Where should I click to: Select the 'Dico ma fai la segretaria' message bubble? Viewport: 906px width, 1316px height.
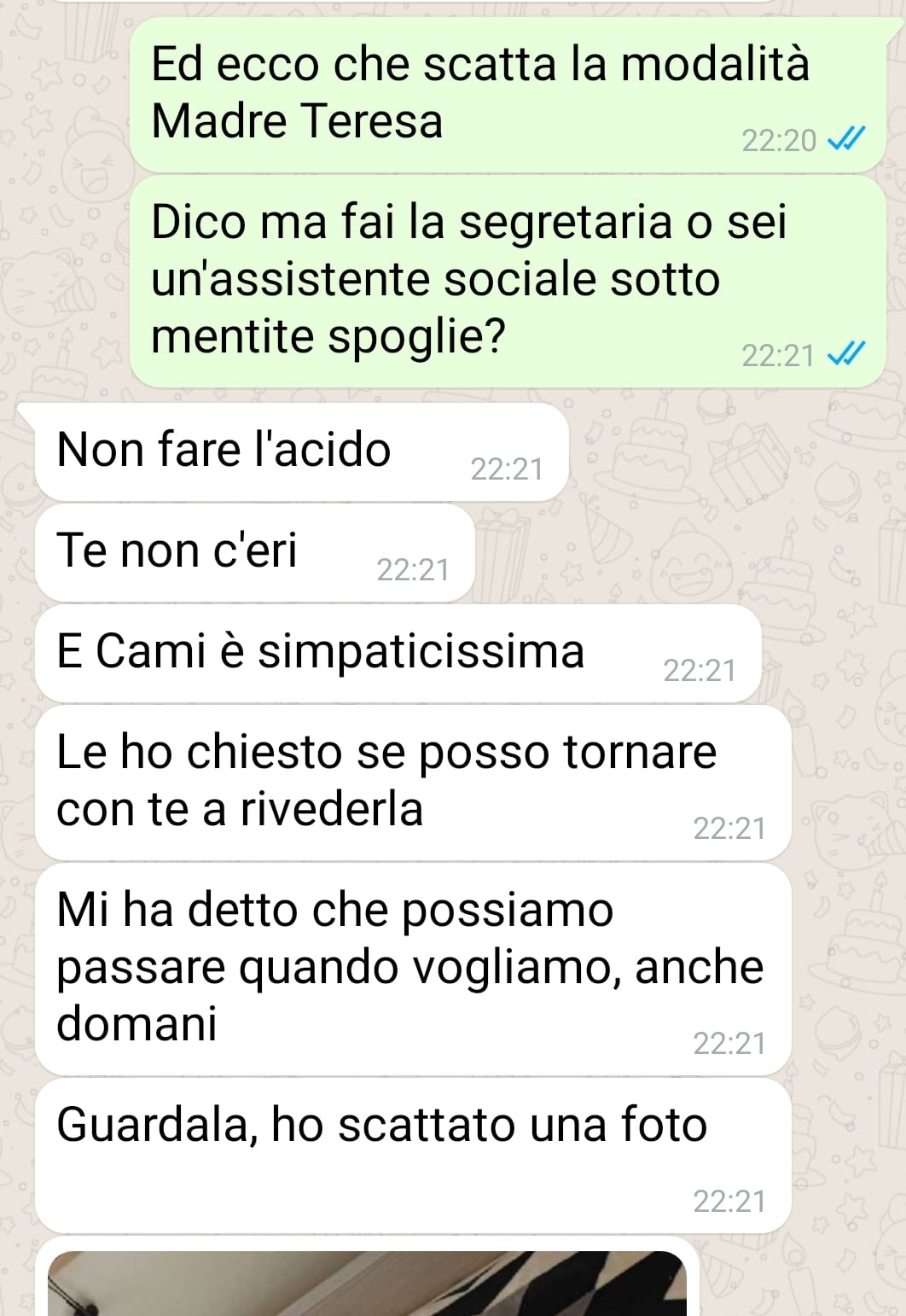pos(508,281)
